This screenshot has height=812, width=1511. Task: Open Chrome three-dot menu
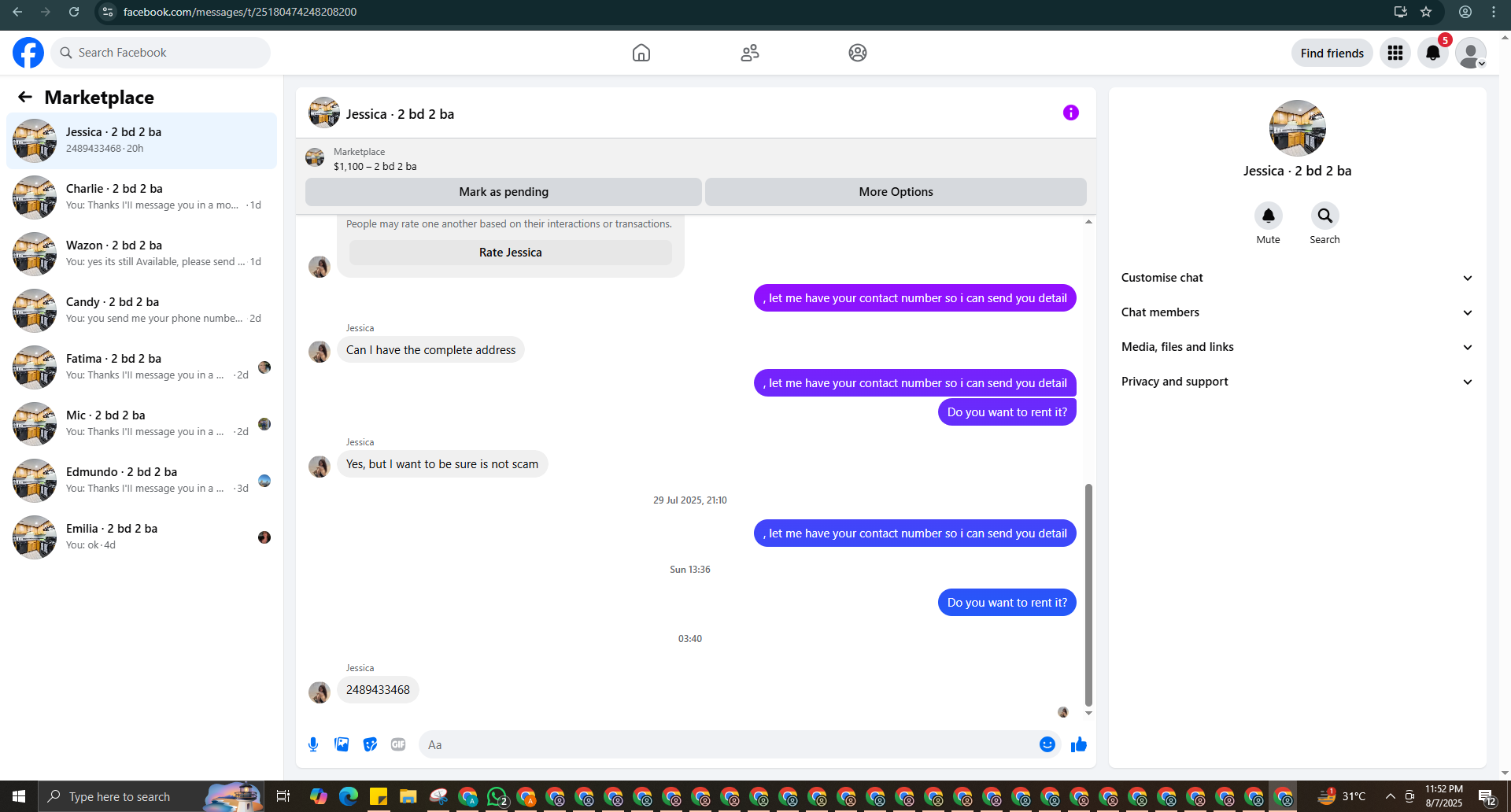pos(1494,12)
